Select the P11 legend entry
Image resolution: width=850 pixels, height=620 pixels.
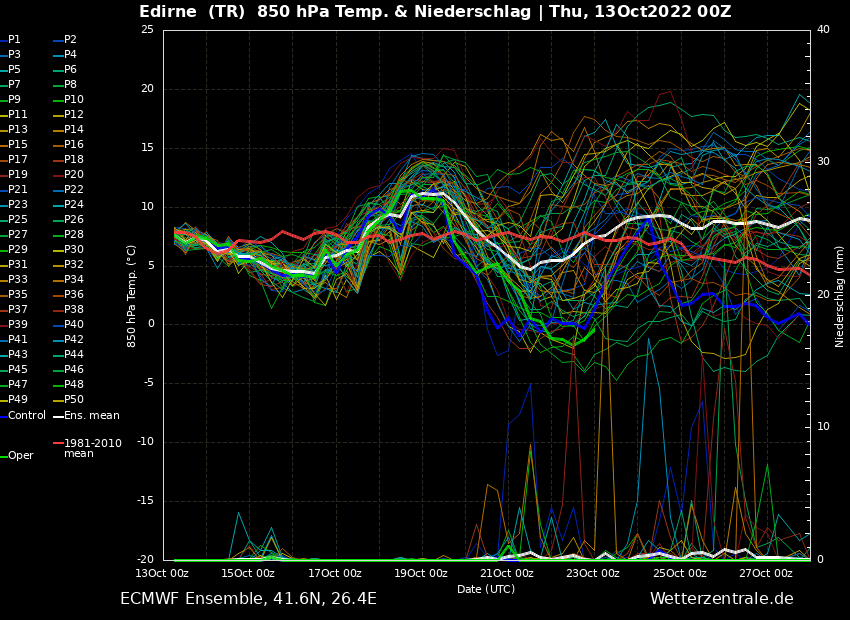[17, 114]
